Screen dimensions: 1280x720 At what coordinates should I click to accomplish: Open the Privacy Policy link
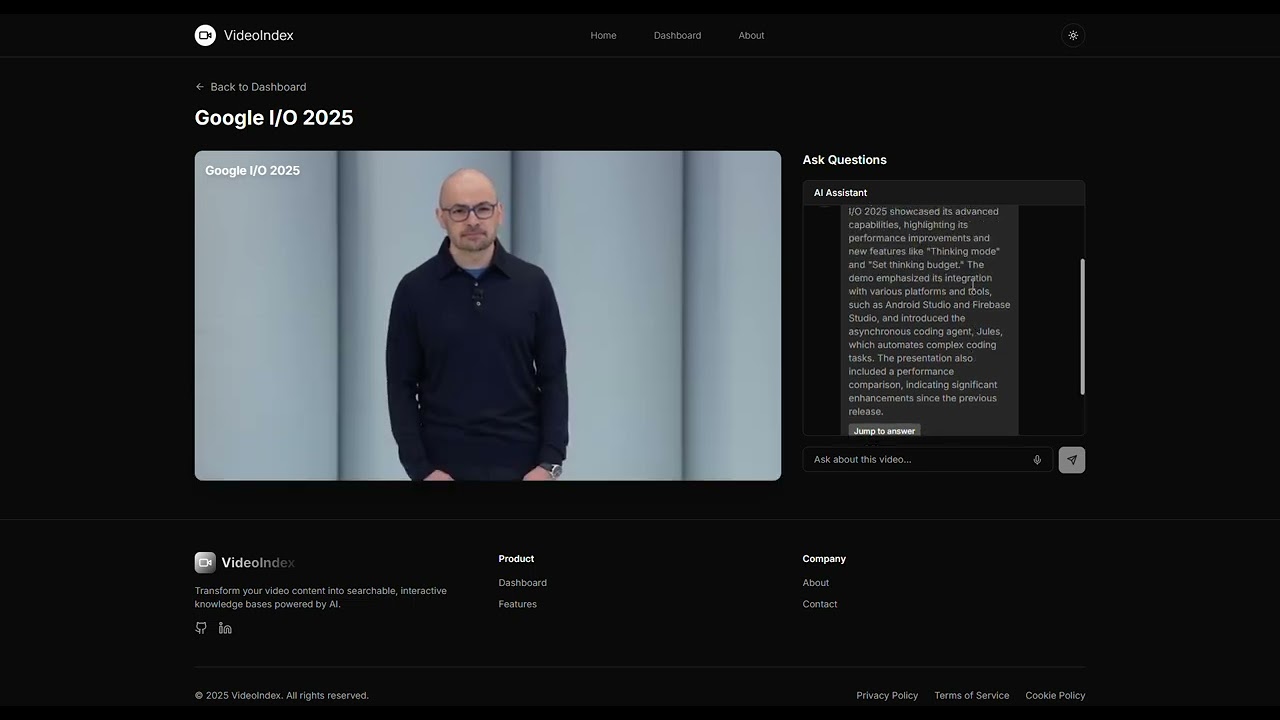tap(887, 695)
